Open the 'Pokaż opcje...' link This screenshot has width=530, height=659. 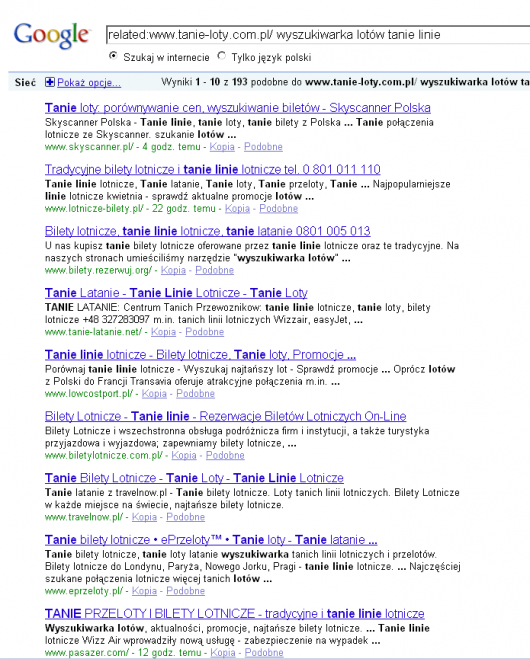coord(89,83)
